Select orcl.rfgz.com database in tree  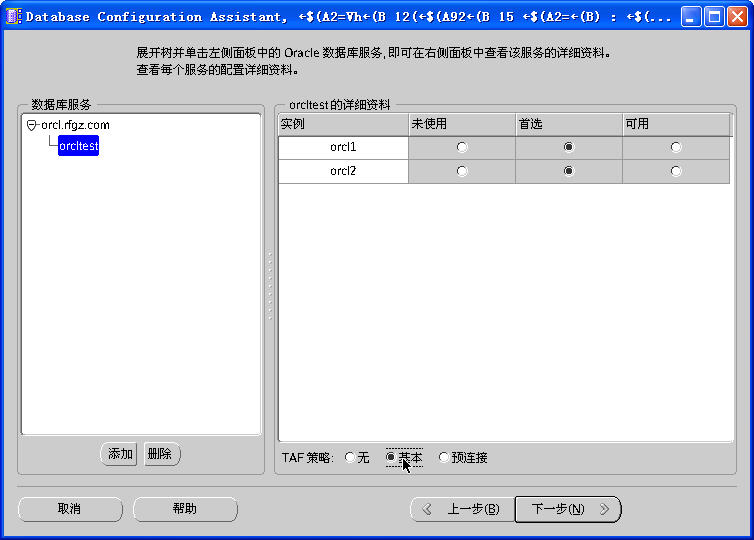coord(75,125)
